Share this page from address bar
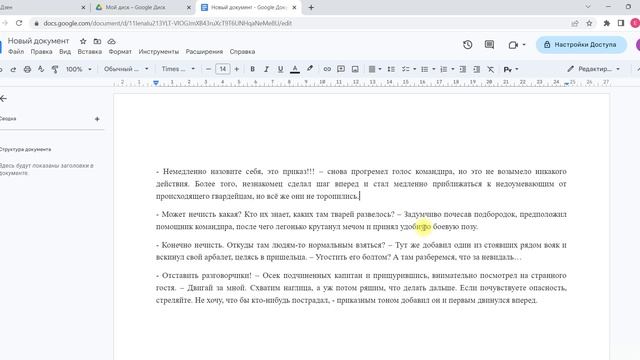 click(575, 23)
